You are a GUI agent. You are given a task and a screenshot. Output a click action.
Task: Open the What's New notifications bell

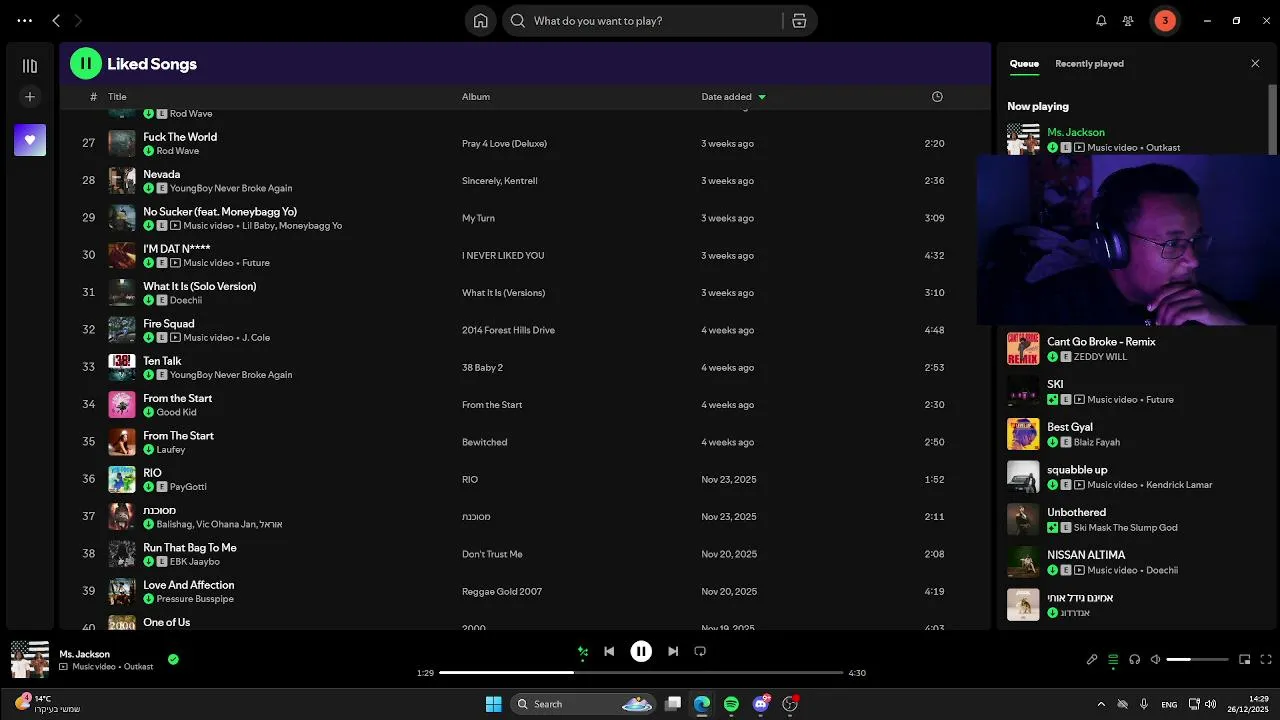click(x=1101, y=20)
